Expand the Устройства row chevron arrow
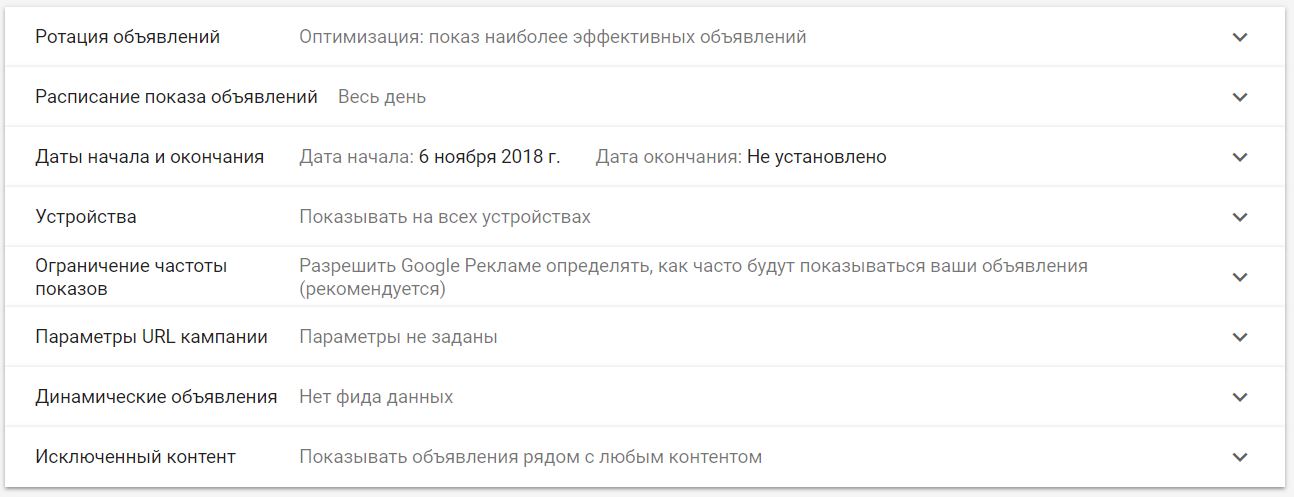The width and height of the screenshot is (1294, 497). click(x=1240, y=217)
